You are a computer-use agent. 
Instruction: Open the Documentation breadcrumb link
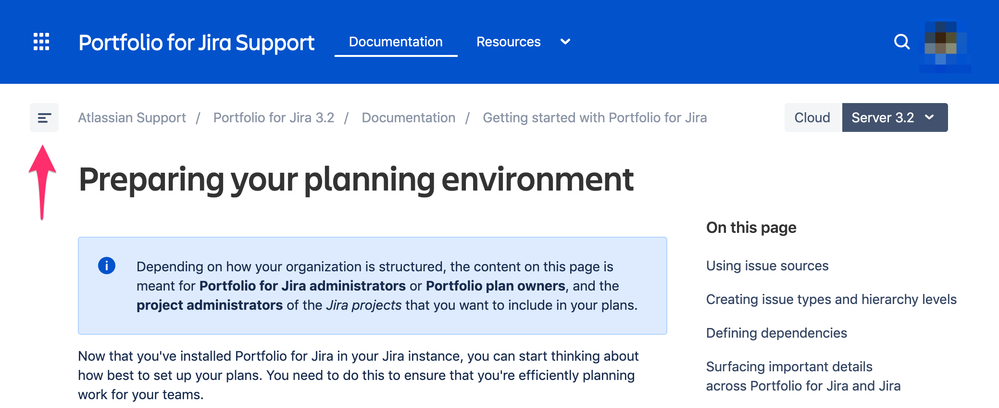(408, 117)
